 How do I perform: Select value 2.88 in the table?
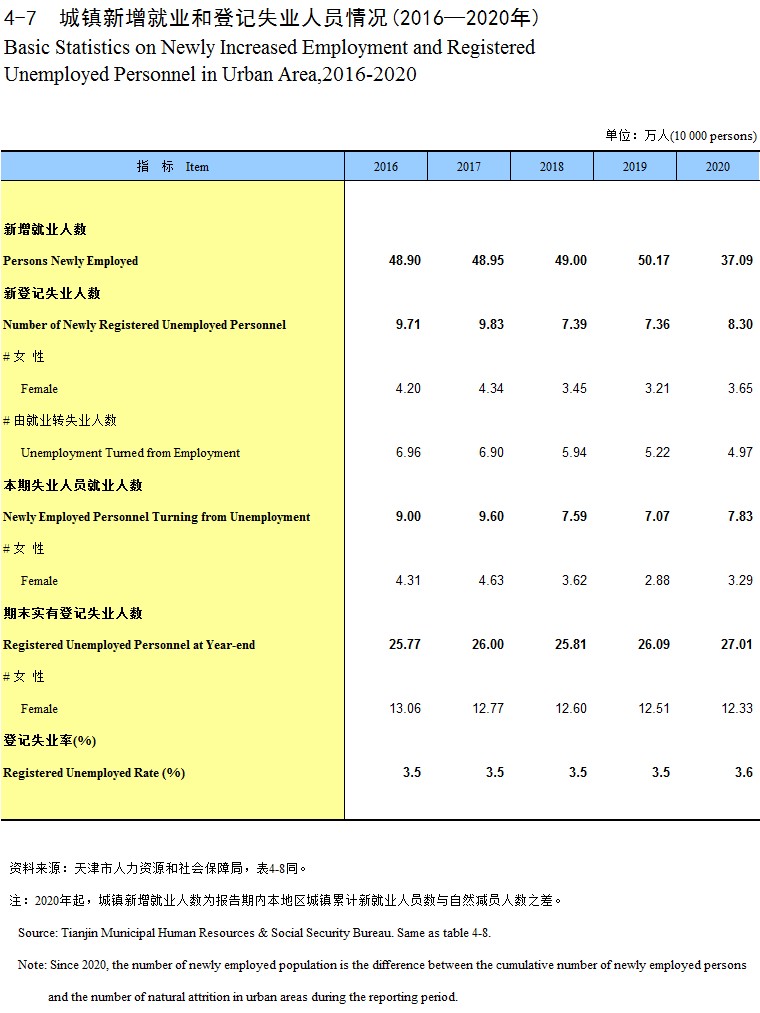(657, 580)
